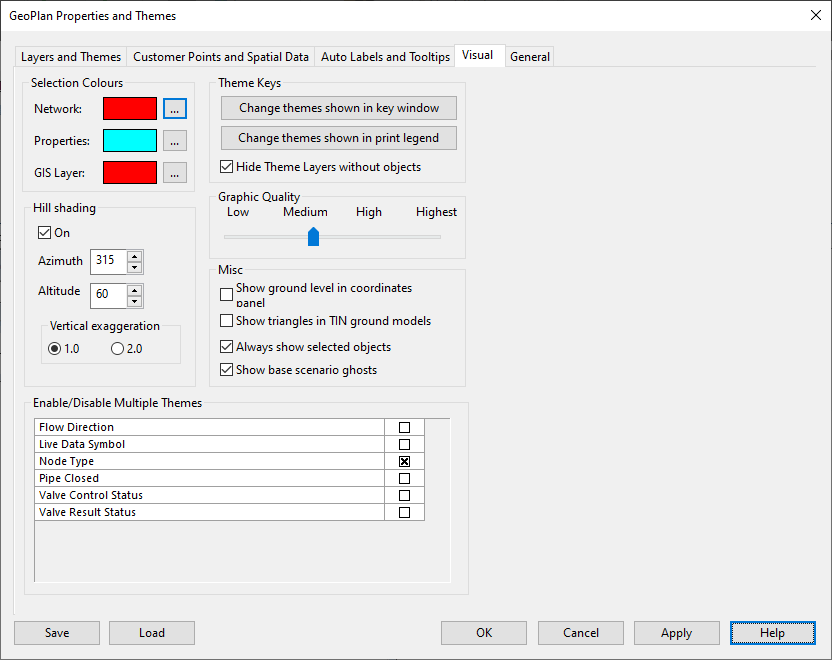Viewport: 832px width, 660px height.
Task: Open the GIS Layer colour picker ellipsis button
Action: (x=175, y=172)
